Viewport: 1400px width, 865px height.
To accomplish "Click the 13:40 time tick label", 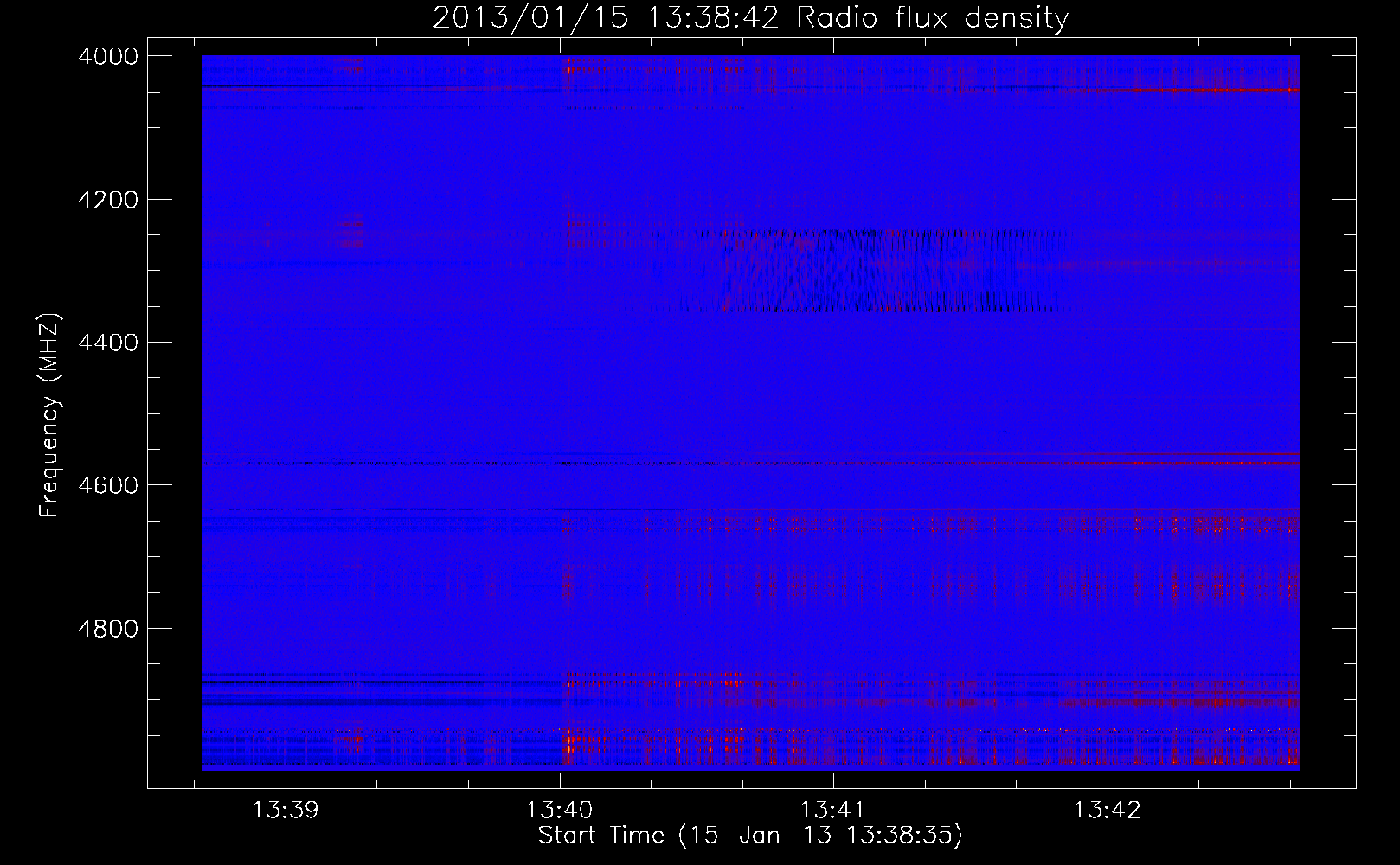I will [559, 811].
